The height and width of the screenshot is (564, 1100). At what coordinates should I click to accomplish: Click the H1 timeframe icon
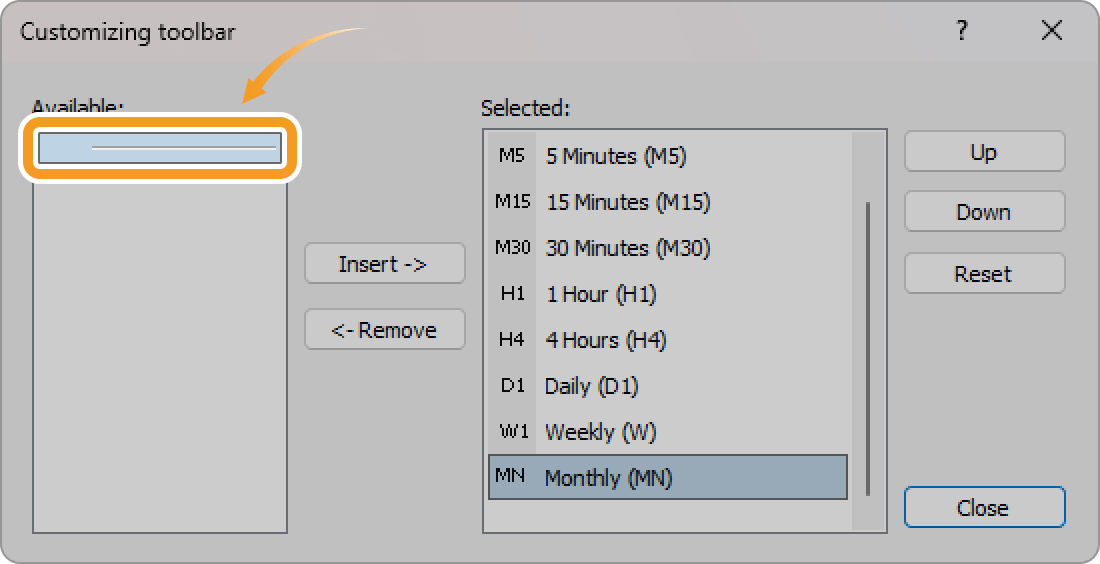(512, 294)
